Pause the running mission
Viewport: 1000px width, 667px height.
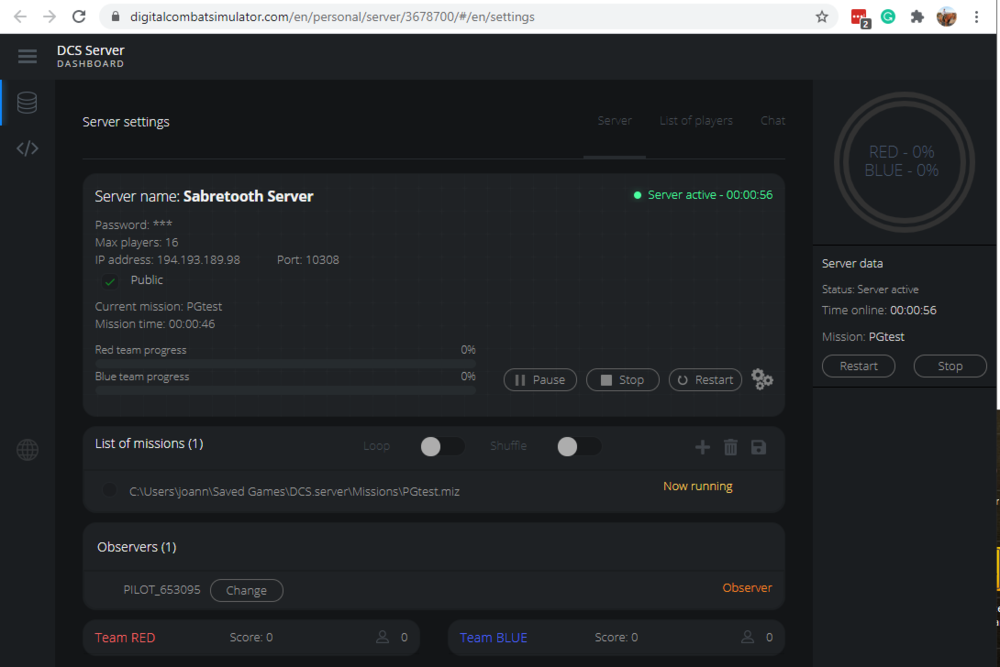540,379
